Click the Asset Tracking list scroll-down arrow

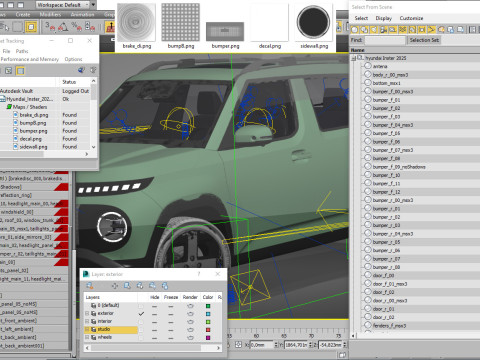click(94, 147)
